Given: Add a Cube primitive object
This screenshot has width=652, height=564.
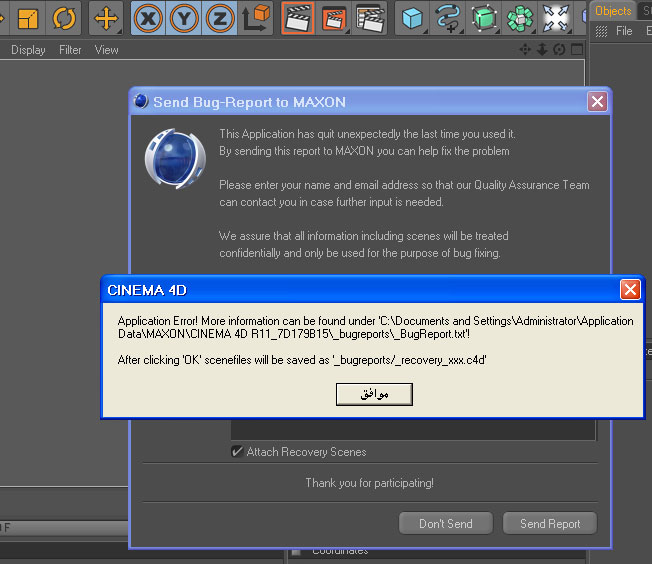Looking at the screenshot, I should pyautogui.click(x=412, y=19).
